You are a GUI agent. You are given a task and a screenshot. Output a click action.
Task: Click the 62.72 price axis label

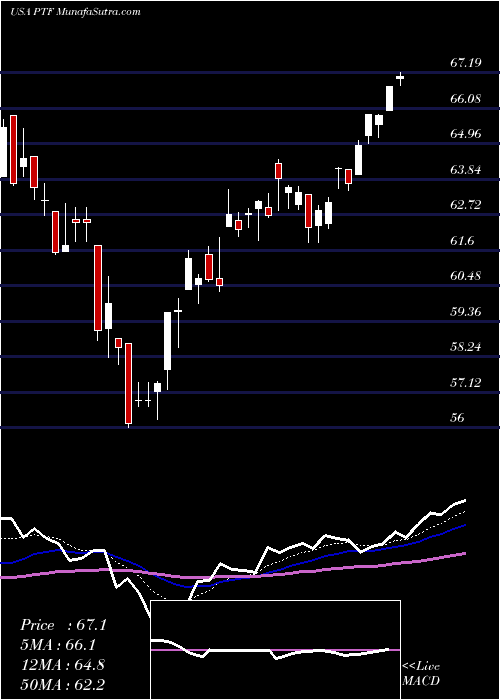click(466, 205)
